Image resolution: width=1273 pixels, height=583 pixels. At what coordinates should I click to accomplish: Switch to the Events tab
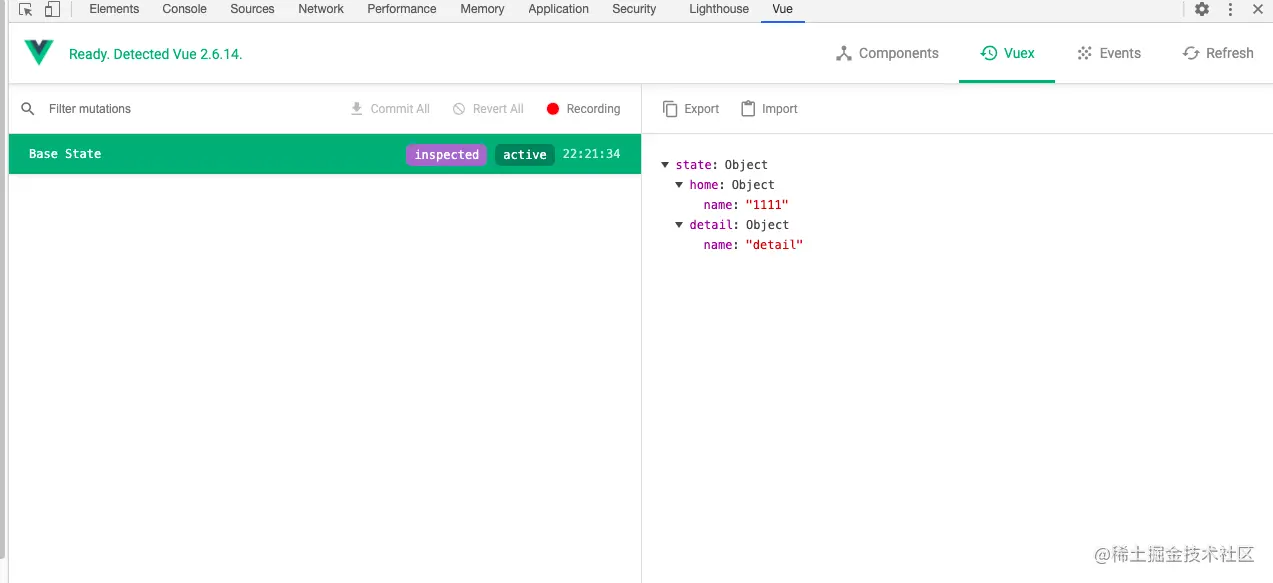coord(1108,53)
